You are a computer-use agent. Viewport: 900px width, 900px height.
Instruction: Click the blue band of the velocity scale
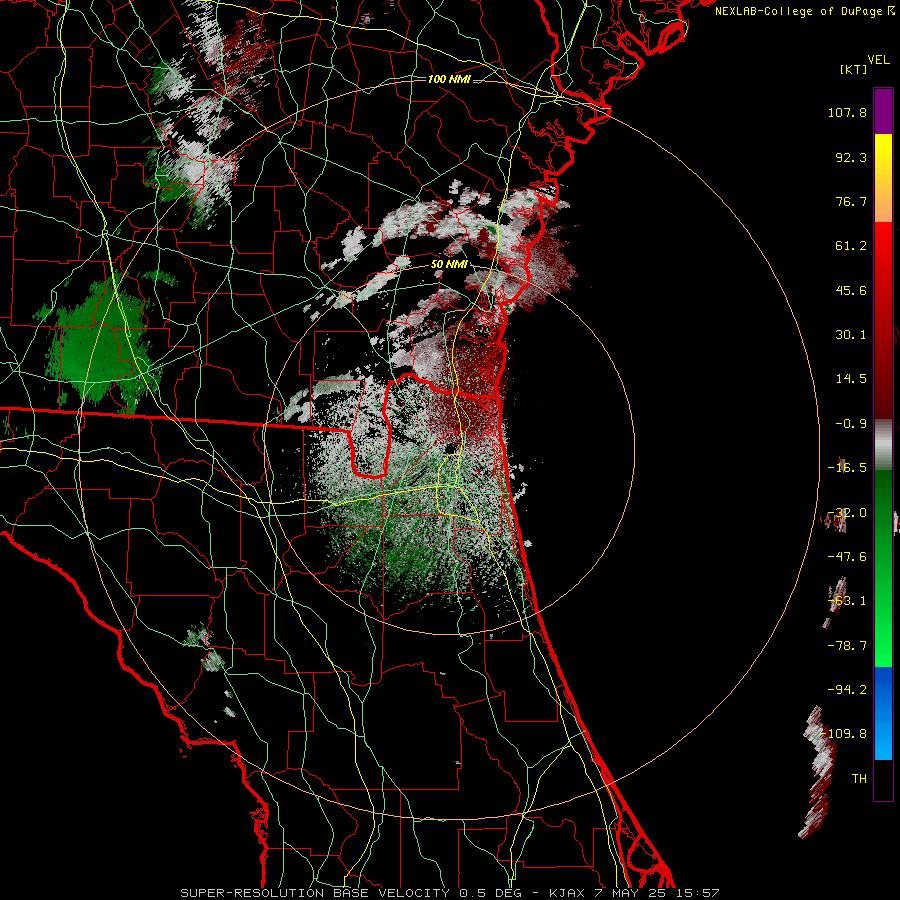(x=883, y=713)
